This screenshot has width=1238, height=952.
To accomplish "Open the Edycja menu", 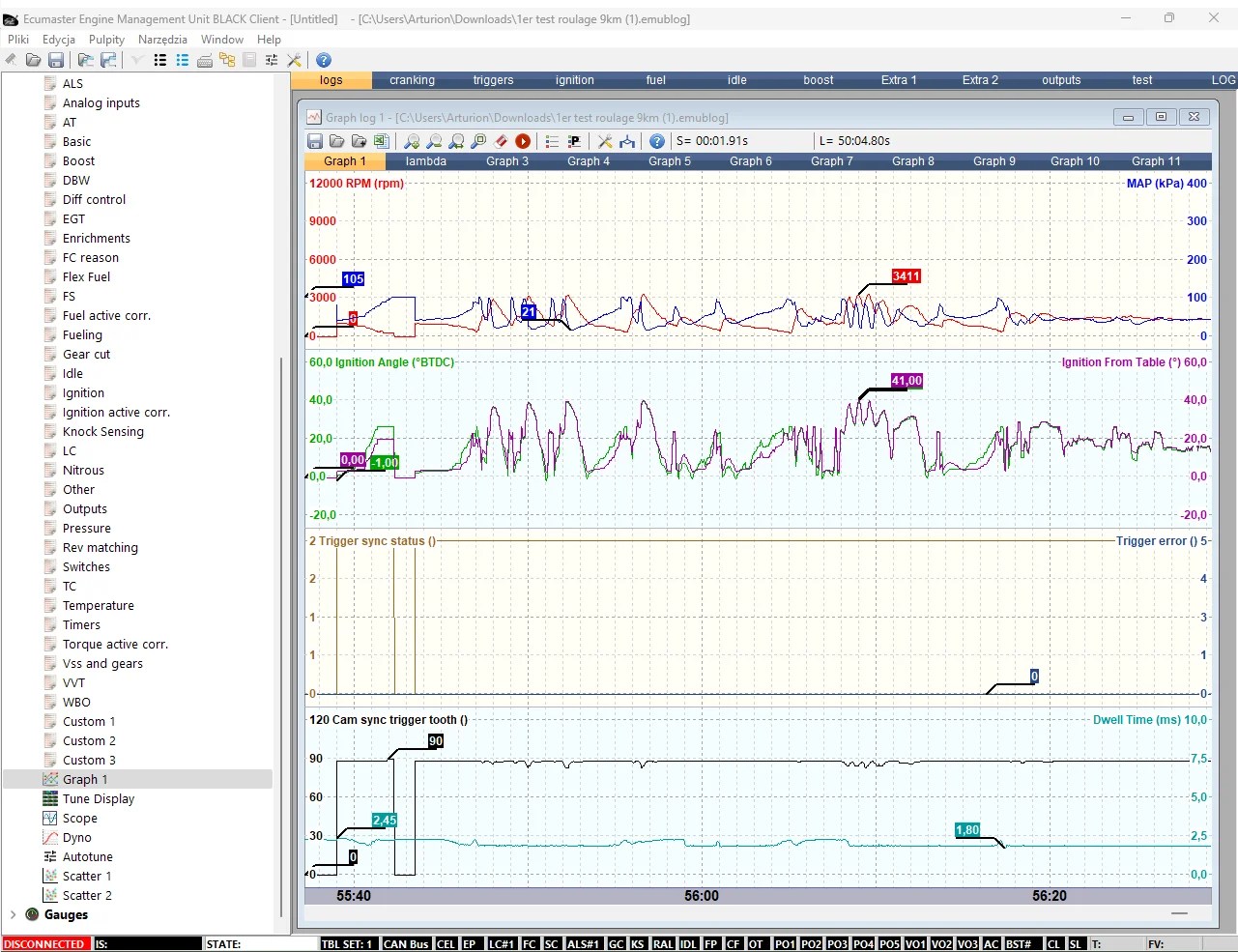I will point(59,40).
